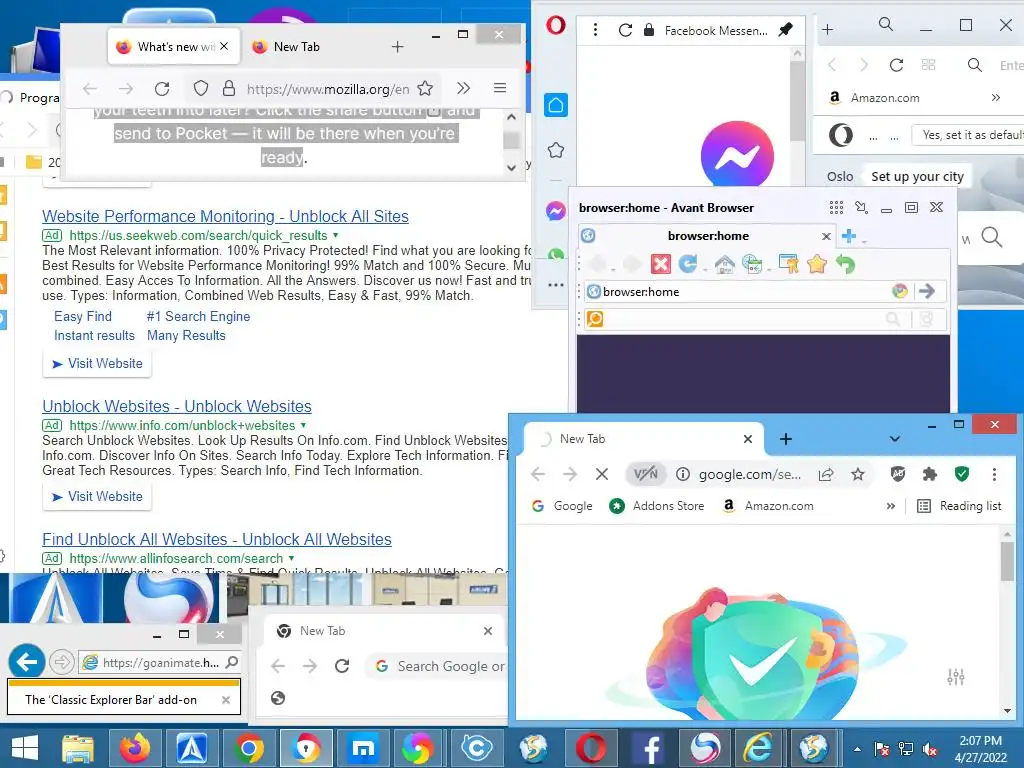Image resolution: width=1024 pixels, height=768 pixels.
Task: Open Messenger icon in Opera sidebar
Action: pyautogui.click(x=556, y=210)
